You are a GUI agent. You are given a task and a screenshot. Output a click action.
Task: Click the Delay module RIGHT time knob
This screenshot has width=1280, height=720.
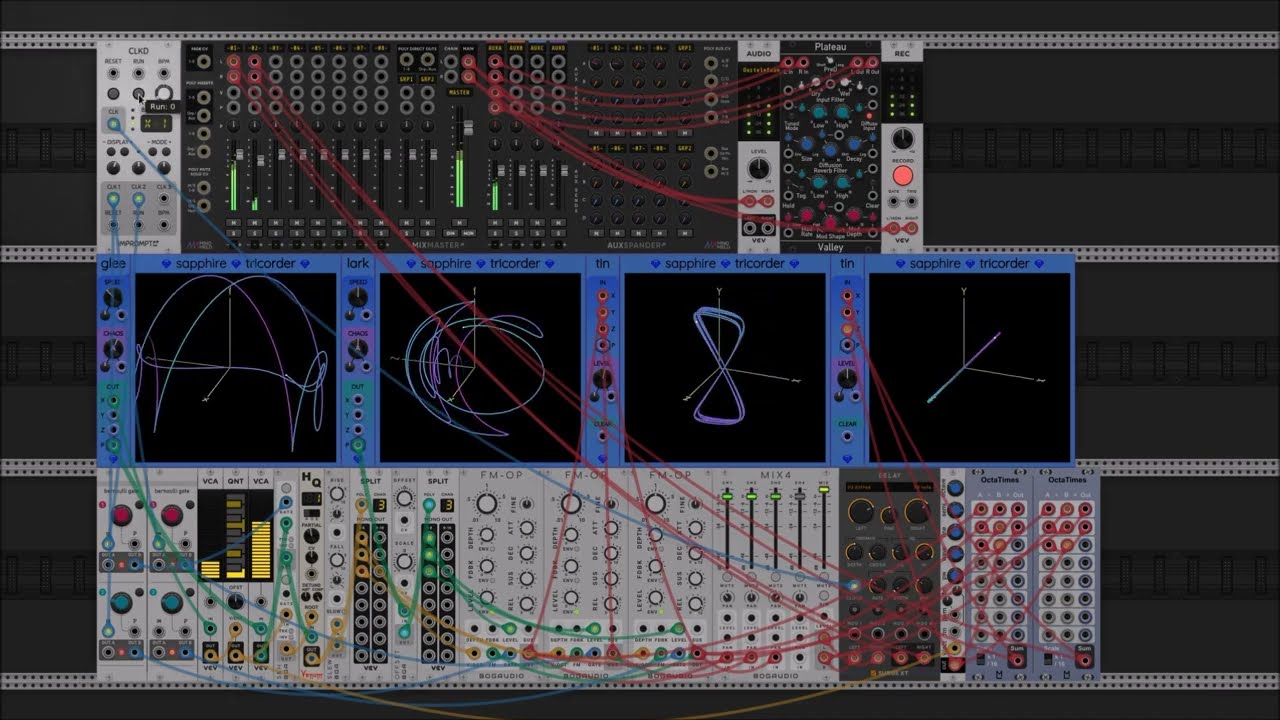918,512
